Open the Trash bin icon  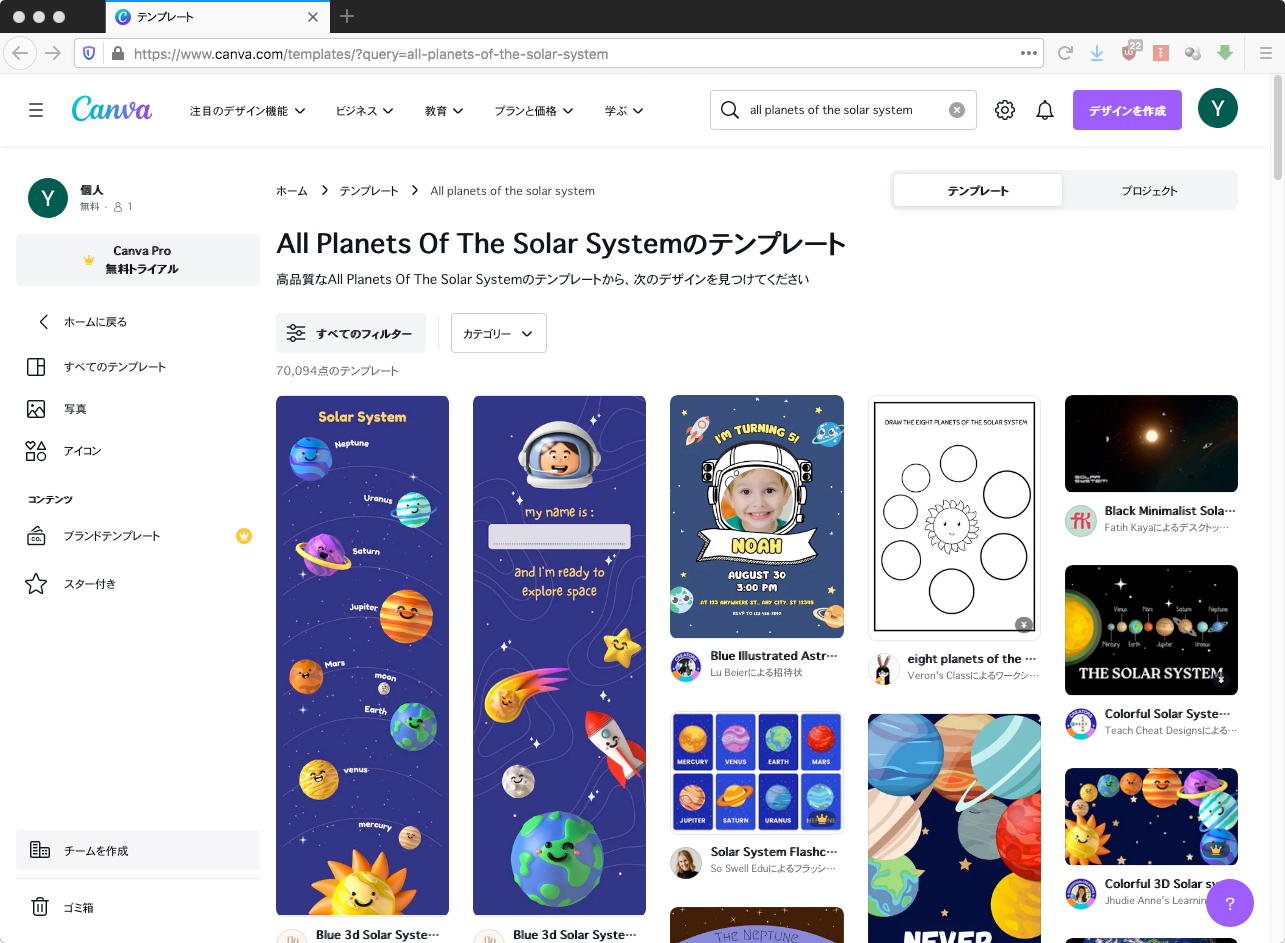pos(40,907)
